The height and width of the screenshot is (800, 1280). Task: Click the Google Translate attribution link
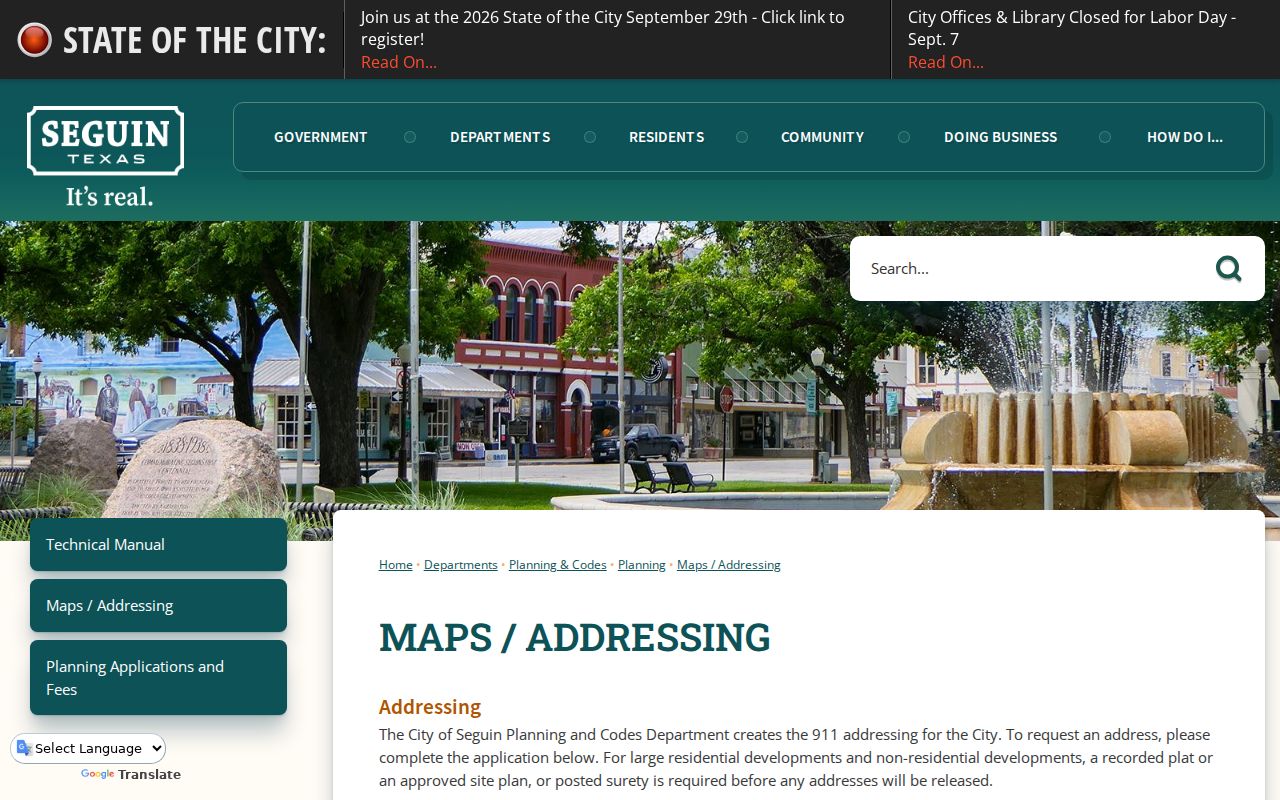coord(131,774)
